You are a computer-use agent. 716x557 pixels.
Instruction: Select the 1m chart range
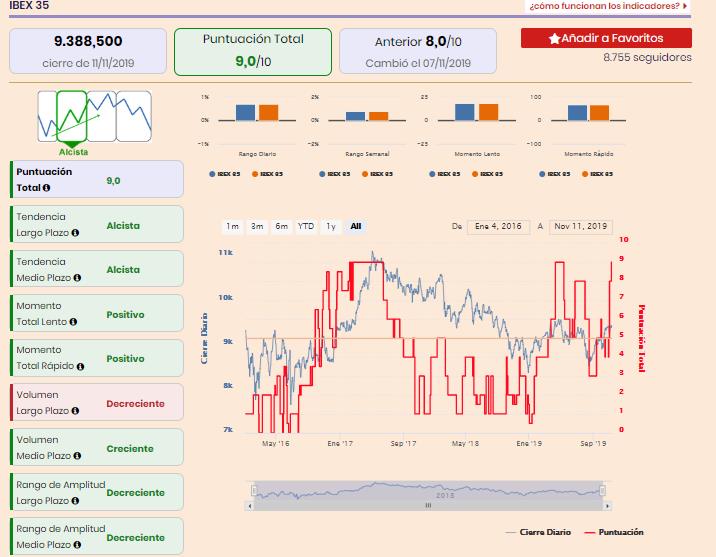pos(232,226)
